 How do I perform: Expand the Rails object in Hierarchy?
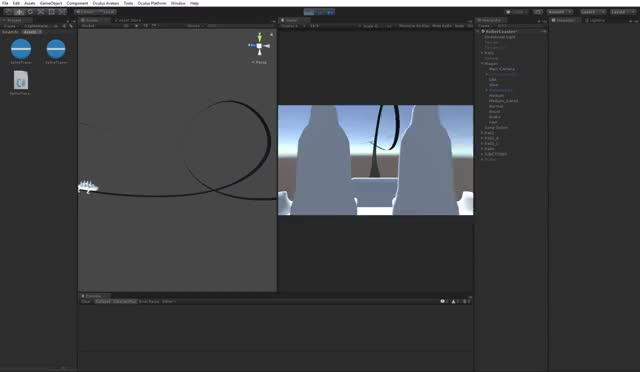point(482,53)
